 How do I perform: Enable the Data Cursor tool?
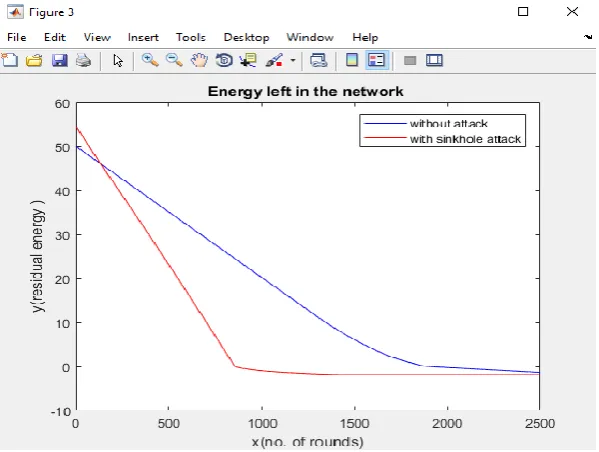248,60
